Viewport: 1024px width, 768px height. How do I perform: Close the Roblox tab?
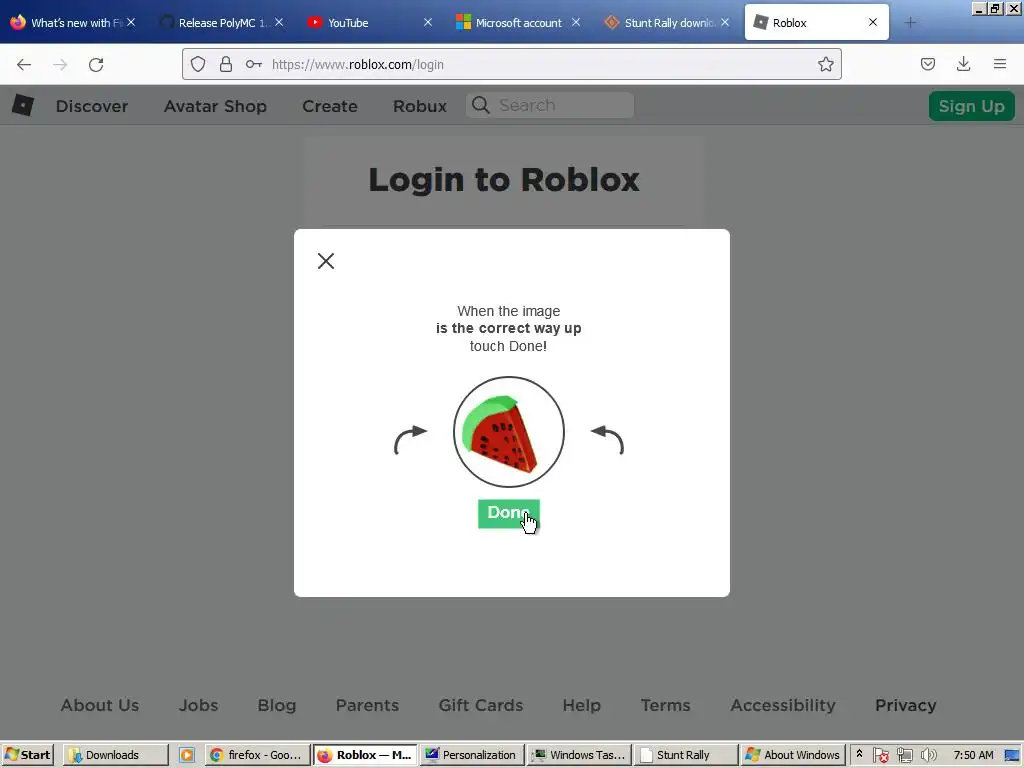[x=872, y=22]
